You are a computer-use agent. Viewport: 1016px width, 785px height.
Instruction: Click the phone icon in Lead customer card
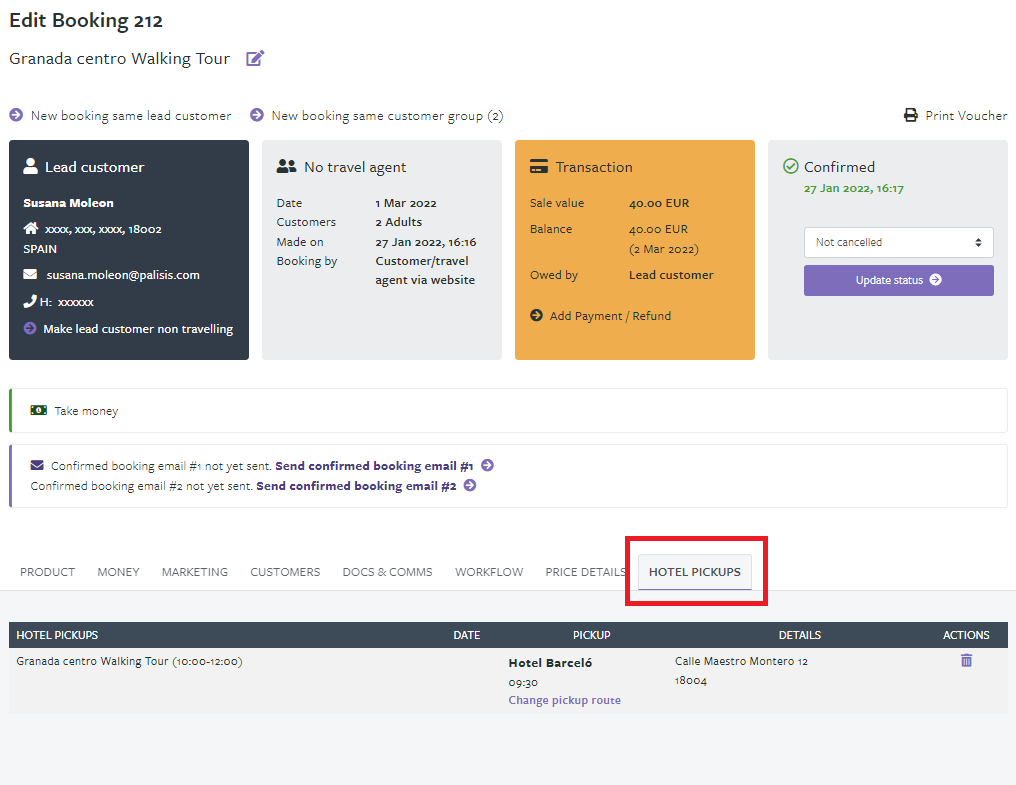point(30,301)
